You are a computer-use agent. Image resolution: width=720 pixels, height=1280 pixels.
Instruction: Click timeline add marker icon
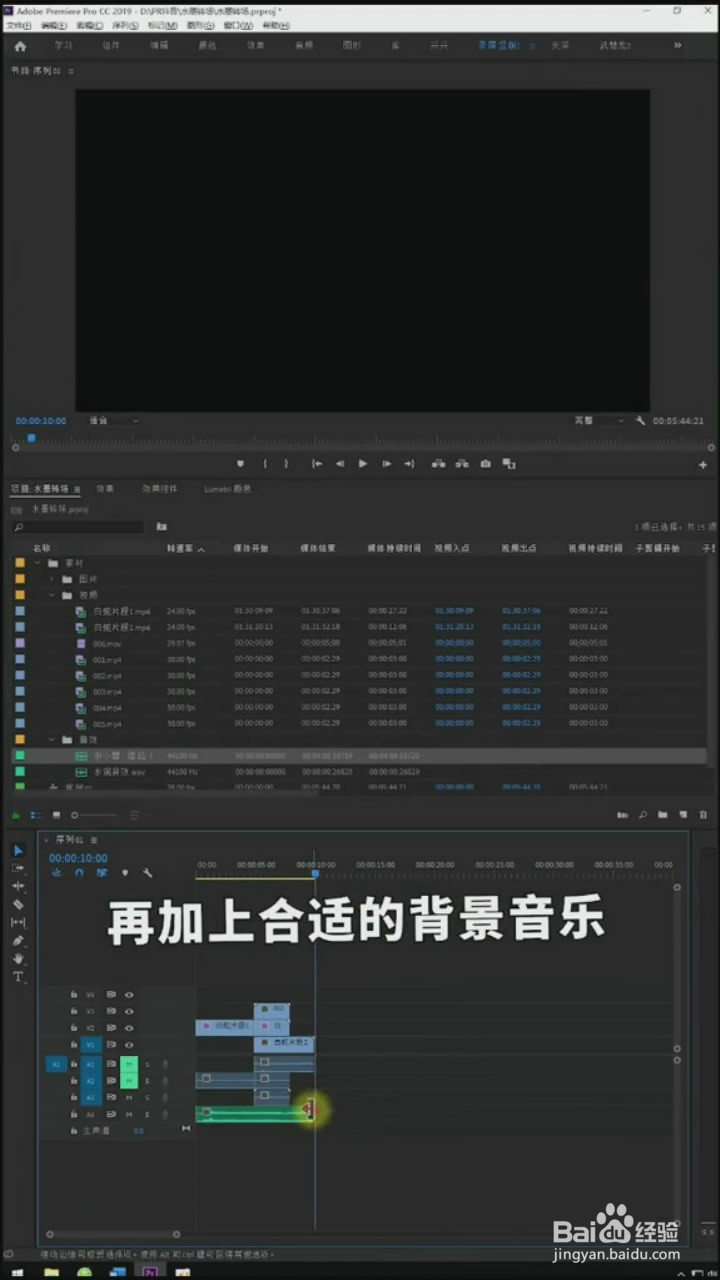pyautogui.click(x=125, y=873)
